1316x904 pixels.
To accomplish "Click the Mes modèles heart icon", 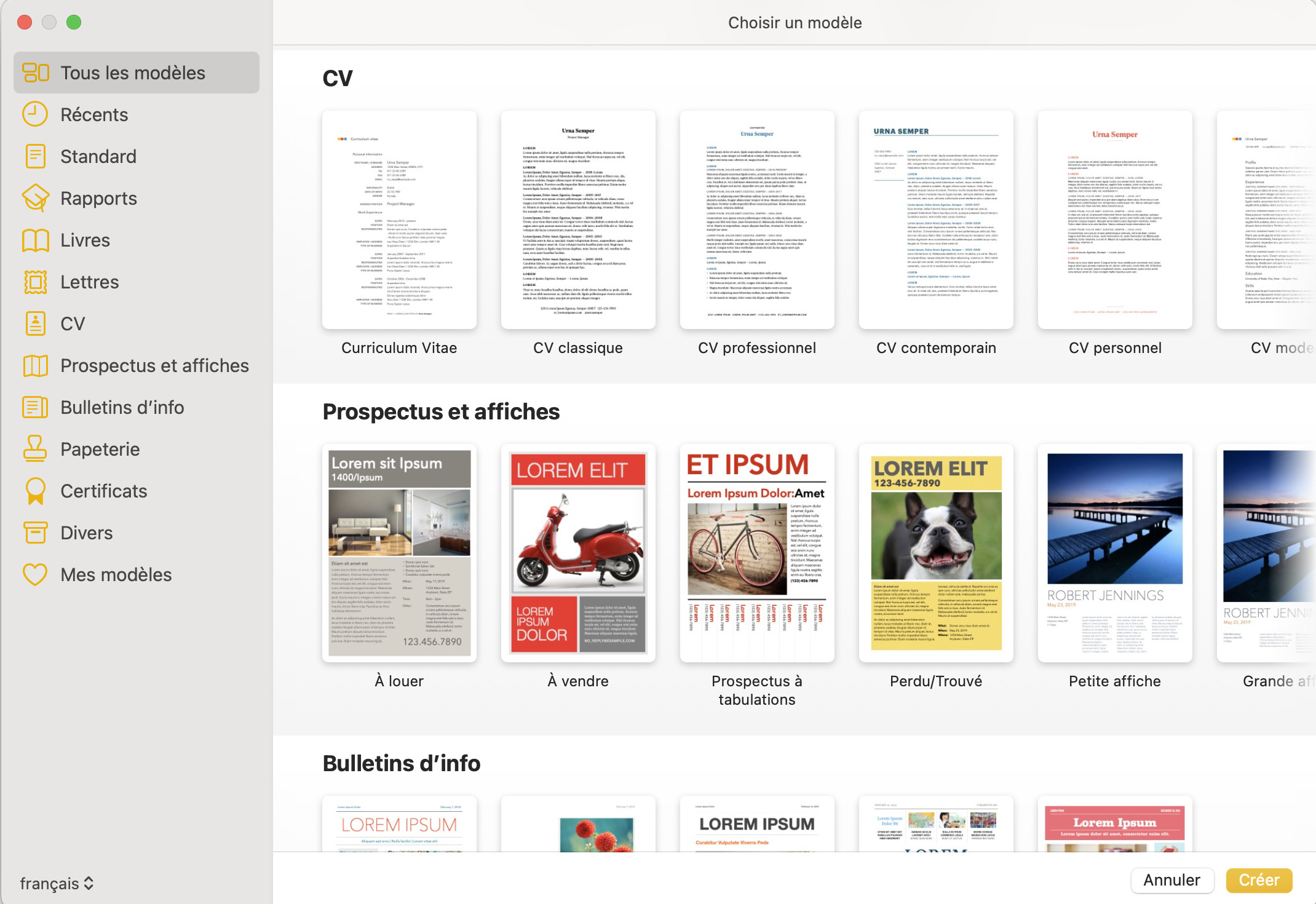I will [x=35, y=574].
